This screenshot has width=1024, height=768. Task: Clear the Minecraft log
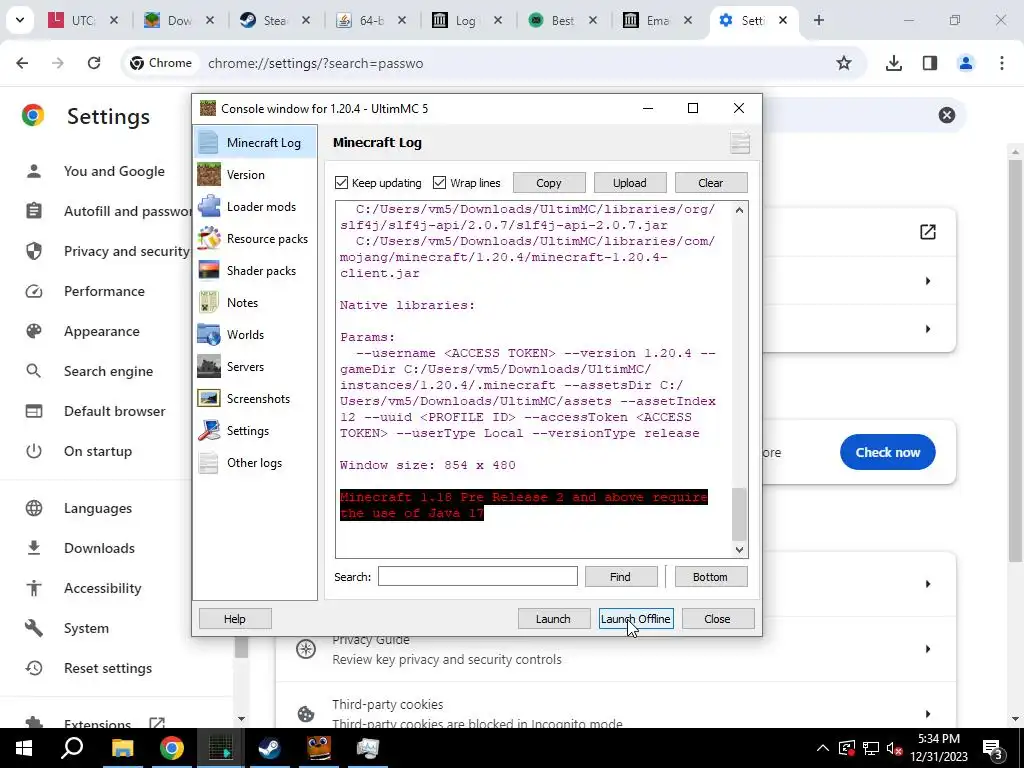coord(711,183)
